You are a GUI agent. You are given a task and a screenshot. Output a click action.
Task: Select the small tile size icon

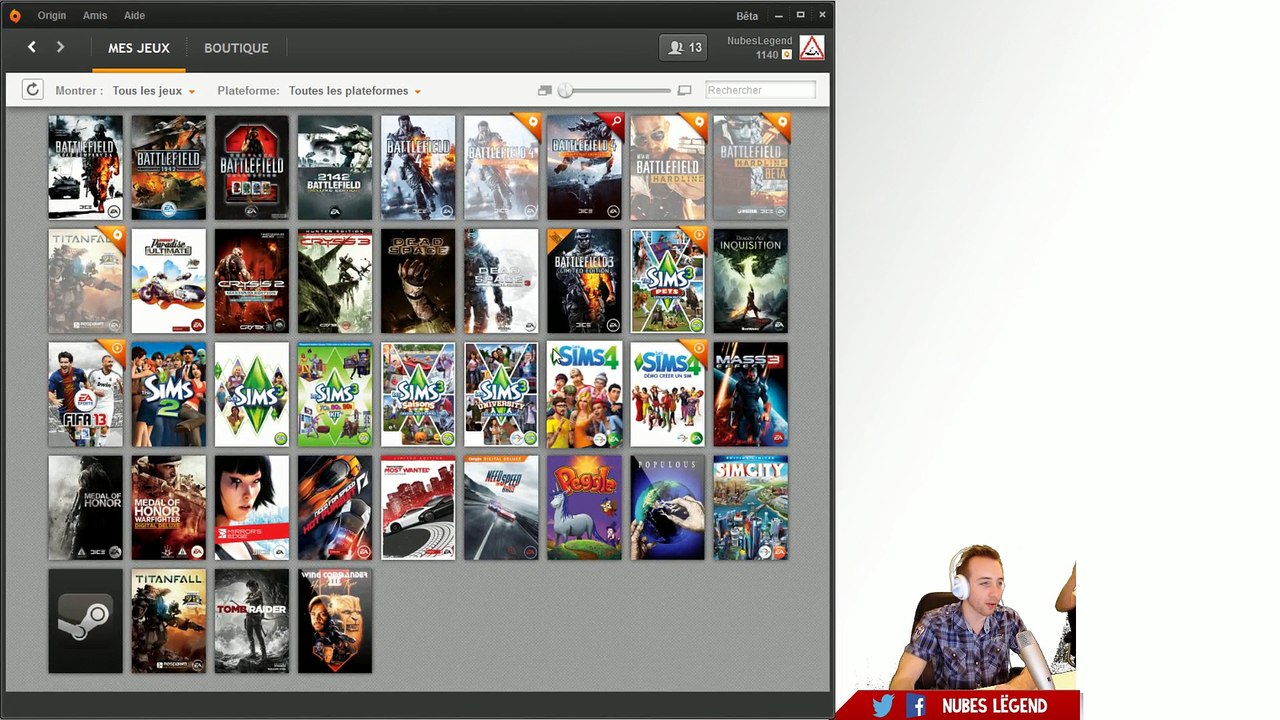pos(545,90)
